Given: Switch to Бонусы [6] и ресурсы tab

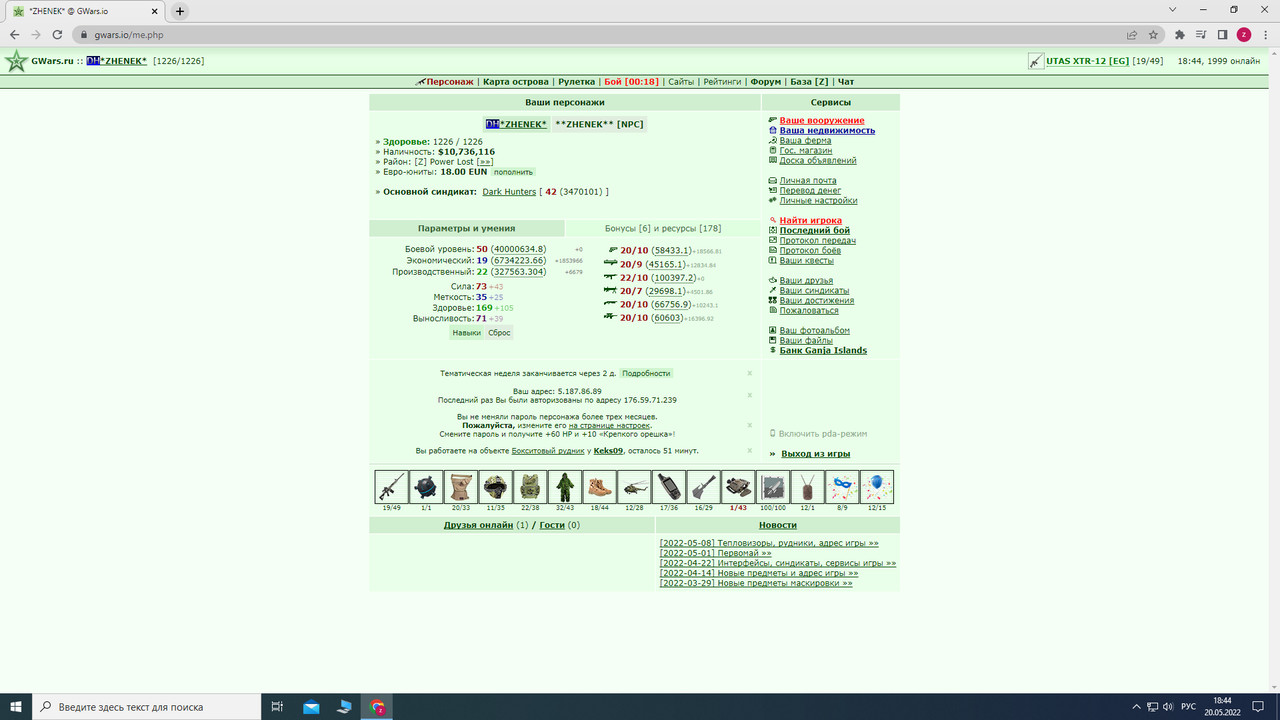Looking at the screenshot, I should click(663, 228).
